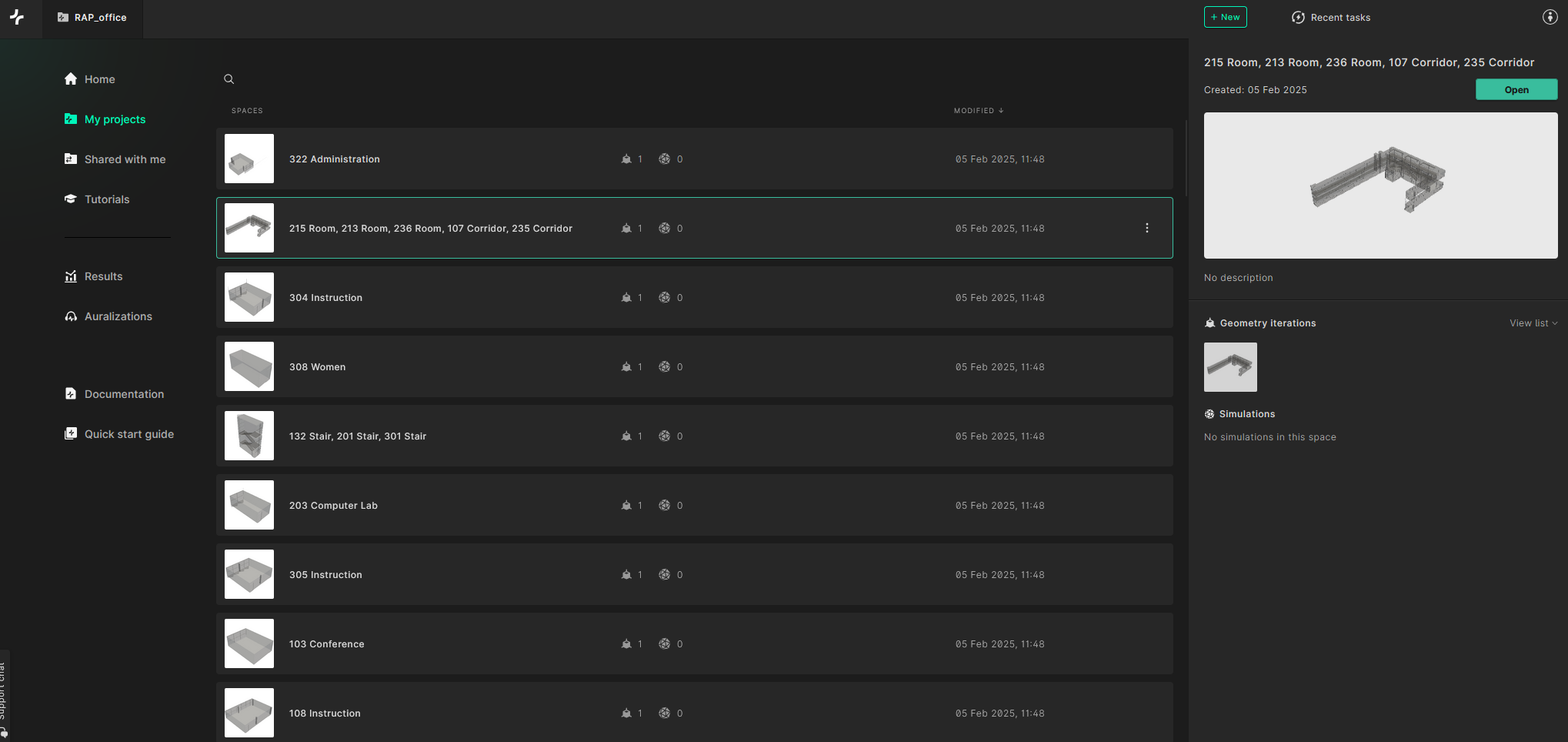Click geometry icon in the 132 Stair row

pyautogui.click(x=626, y=436)
